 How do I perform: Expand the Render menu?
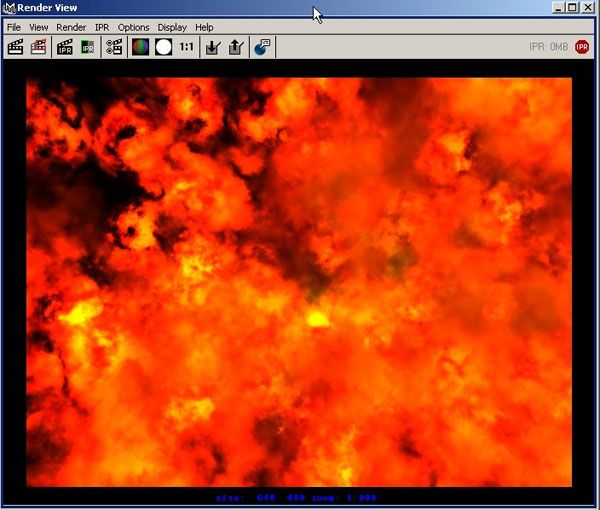coord(71,27)
